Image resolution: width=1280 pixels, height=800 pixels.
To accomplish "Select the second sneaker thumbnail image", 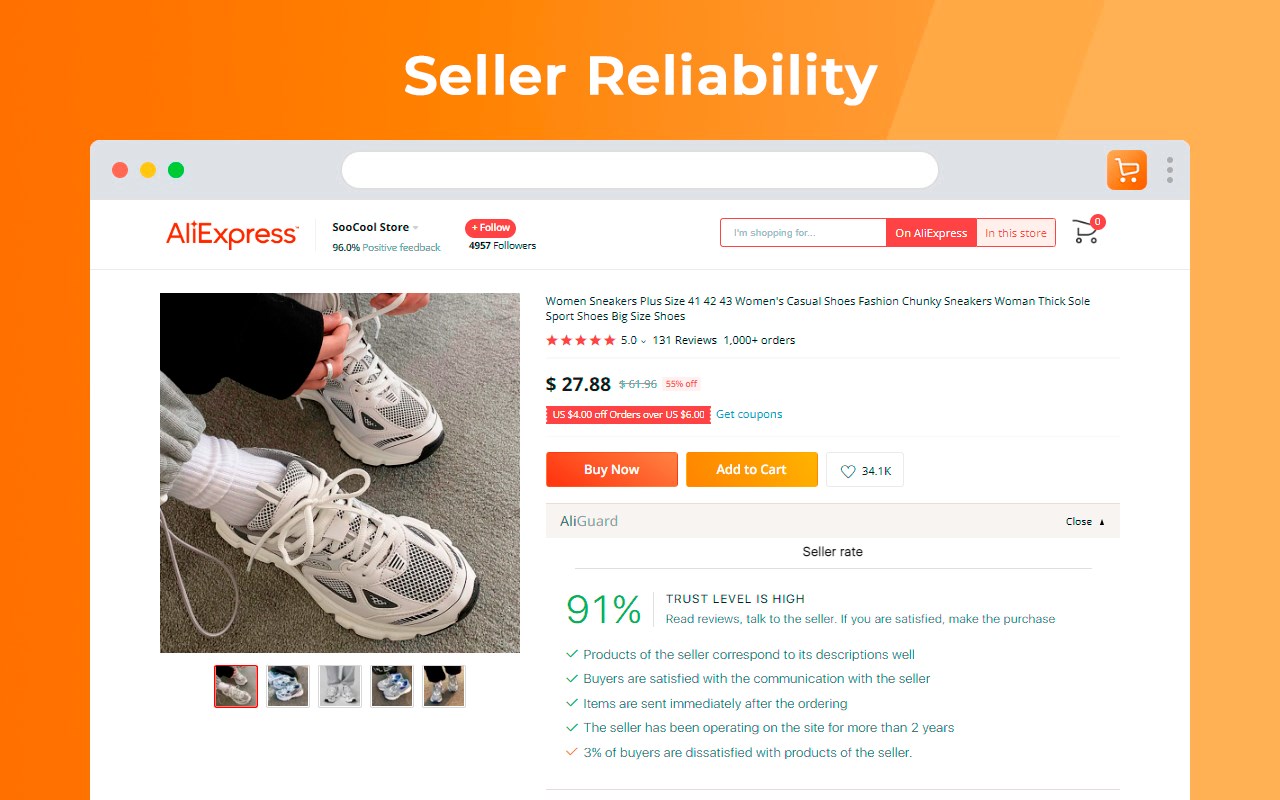I will [x=288, y=686].
